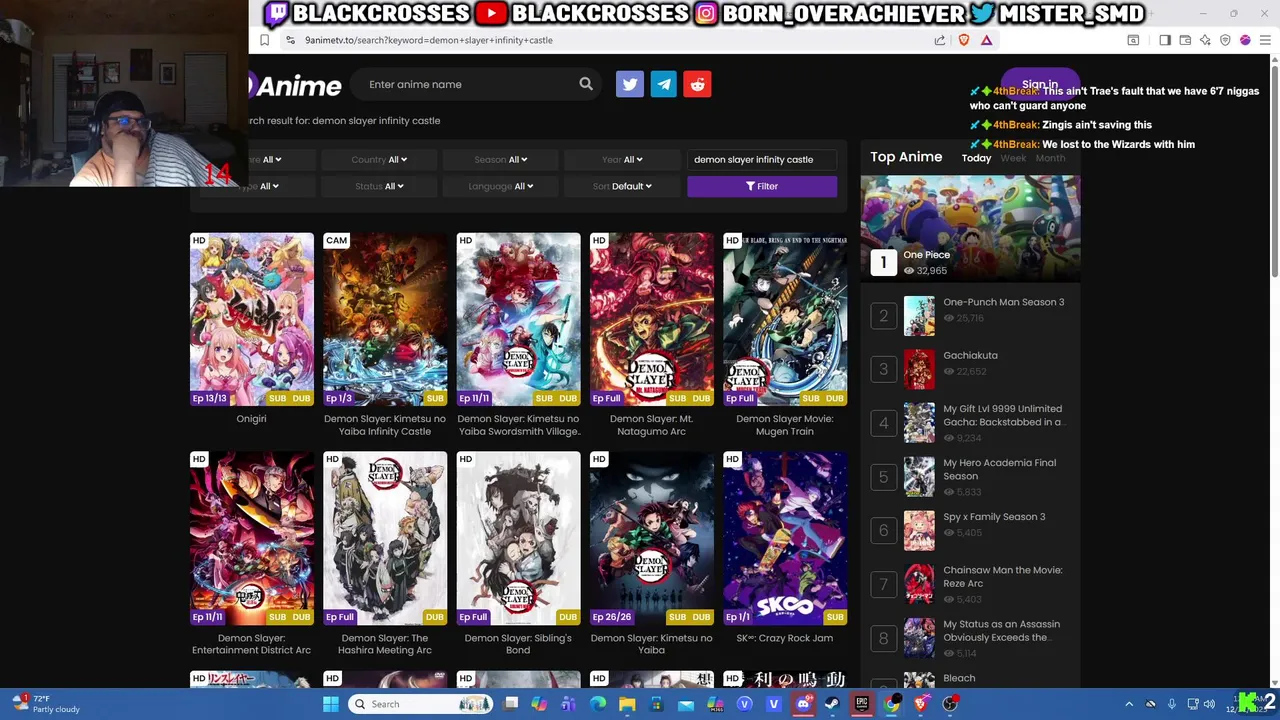The image size is (1280, 720).
Task: Open Gachiakuta in Top Anime list
Action: 970,355
